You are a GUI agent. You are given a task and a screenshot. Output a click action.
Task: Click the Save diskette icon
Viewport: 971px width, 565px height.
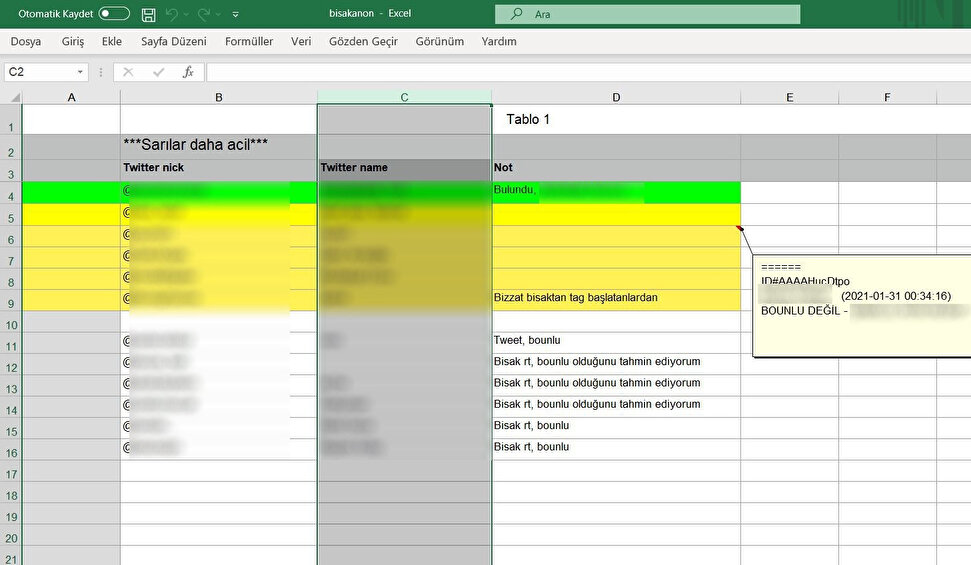click(x=149, y=15)
